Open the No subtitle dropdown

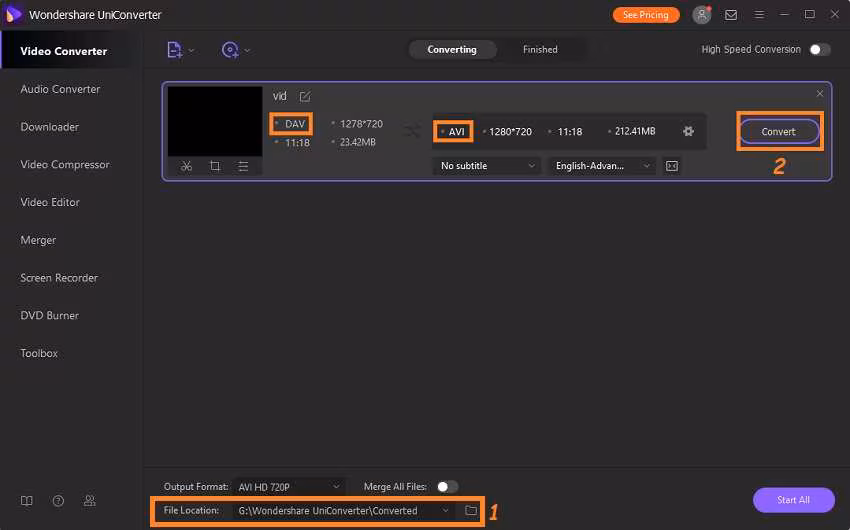tap(487, 166)
